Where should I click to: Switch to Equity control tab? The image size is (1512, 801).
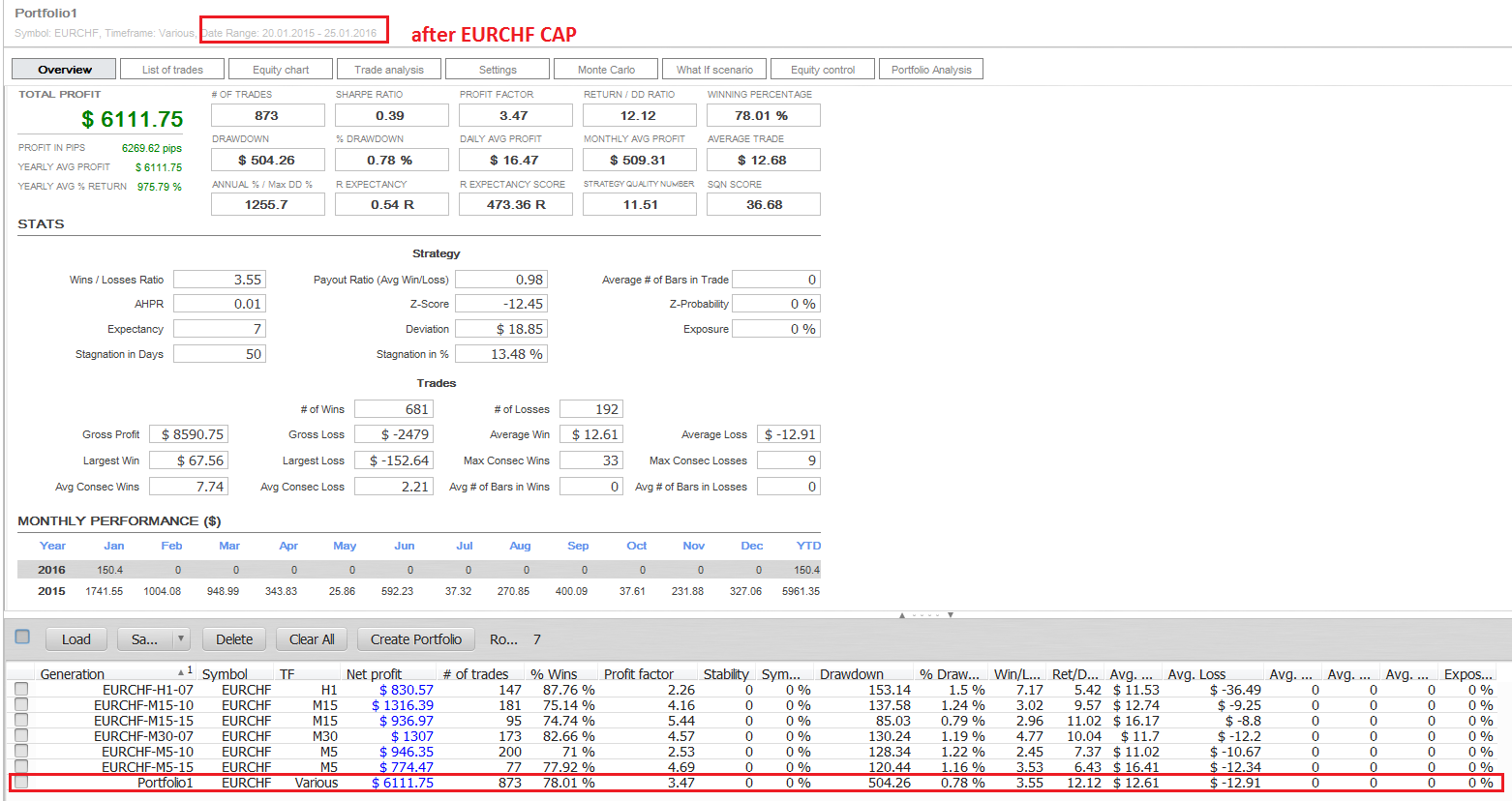pyautogui.click(x=823, y=69)
